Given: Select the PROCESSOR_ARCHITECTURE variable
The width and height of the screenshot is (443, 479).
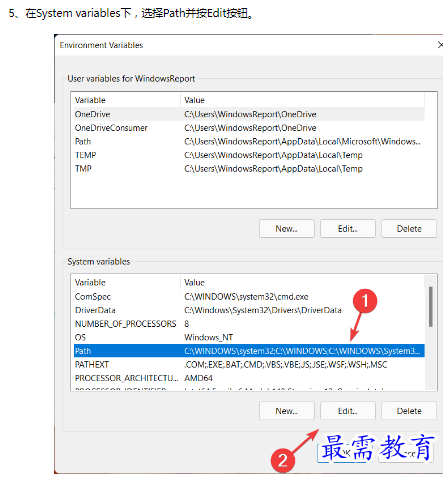Looking at the screenshot, I should pyautogui.click(x=249, y=378).
